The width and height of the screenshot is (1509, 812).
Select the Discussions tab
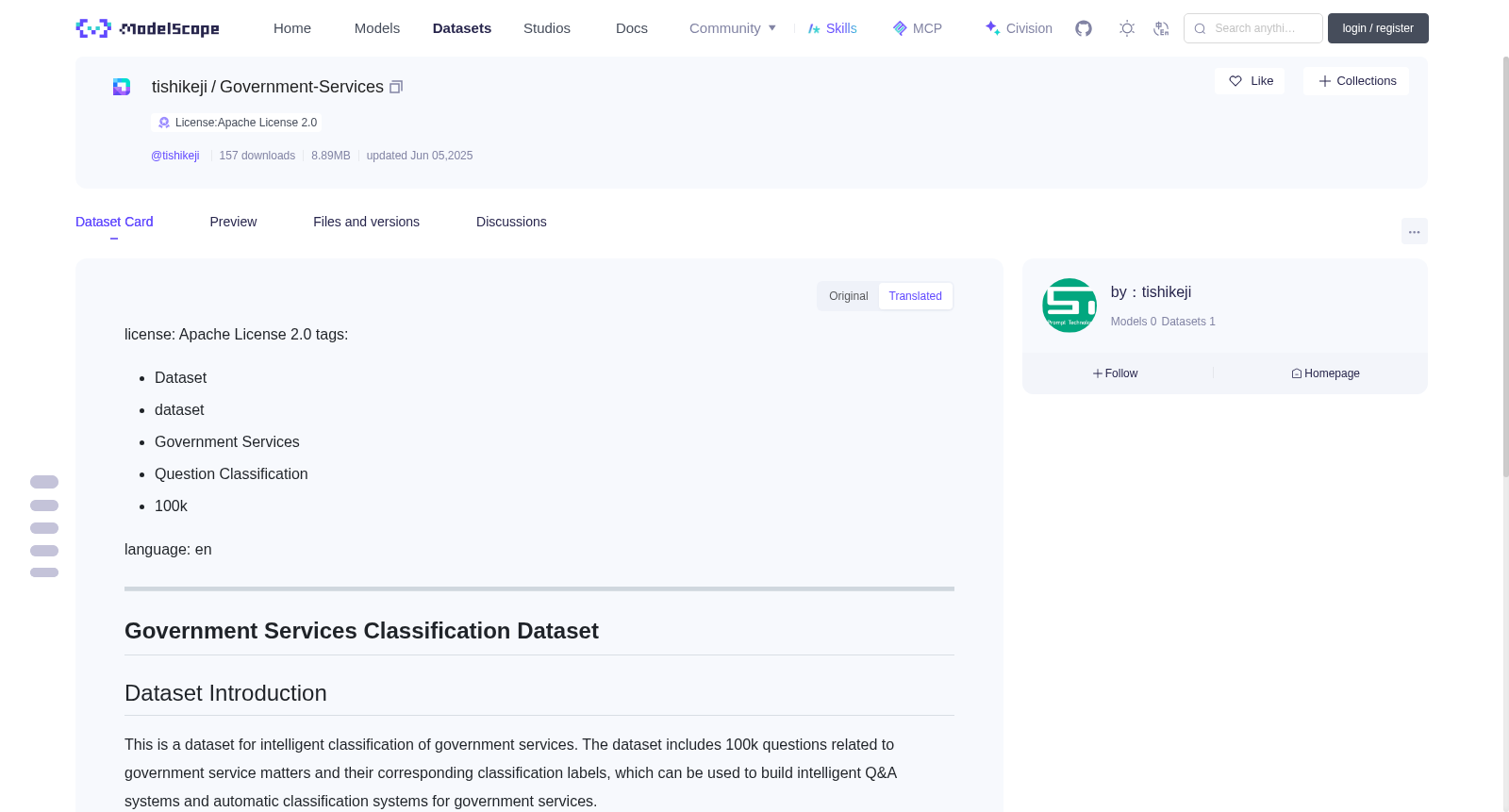[511, 222]
